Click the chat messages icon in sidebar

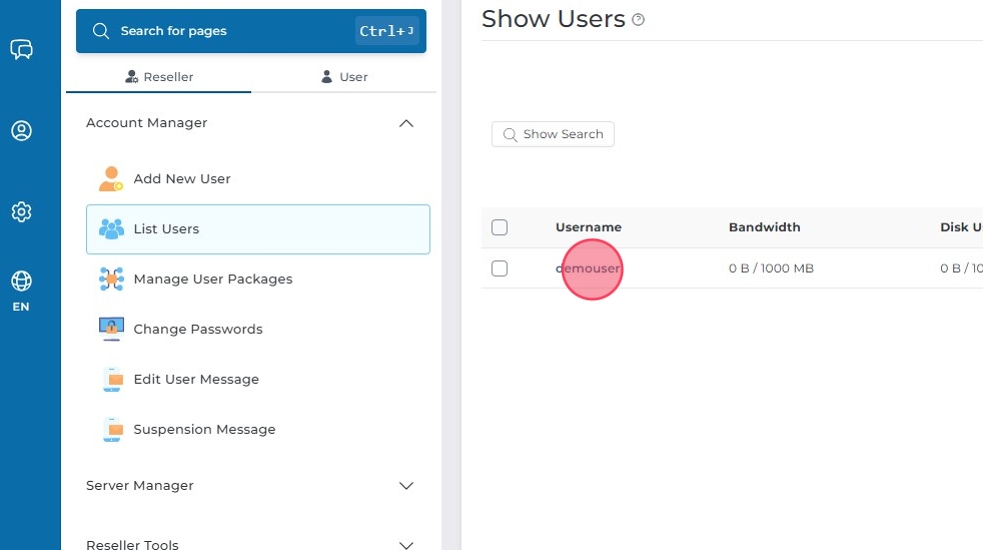tap(21, 49)
